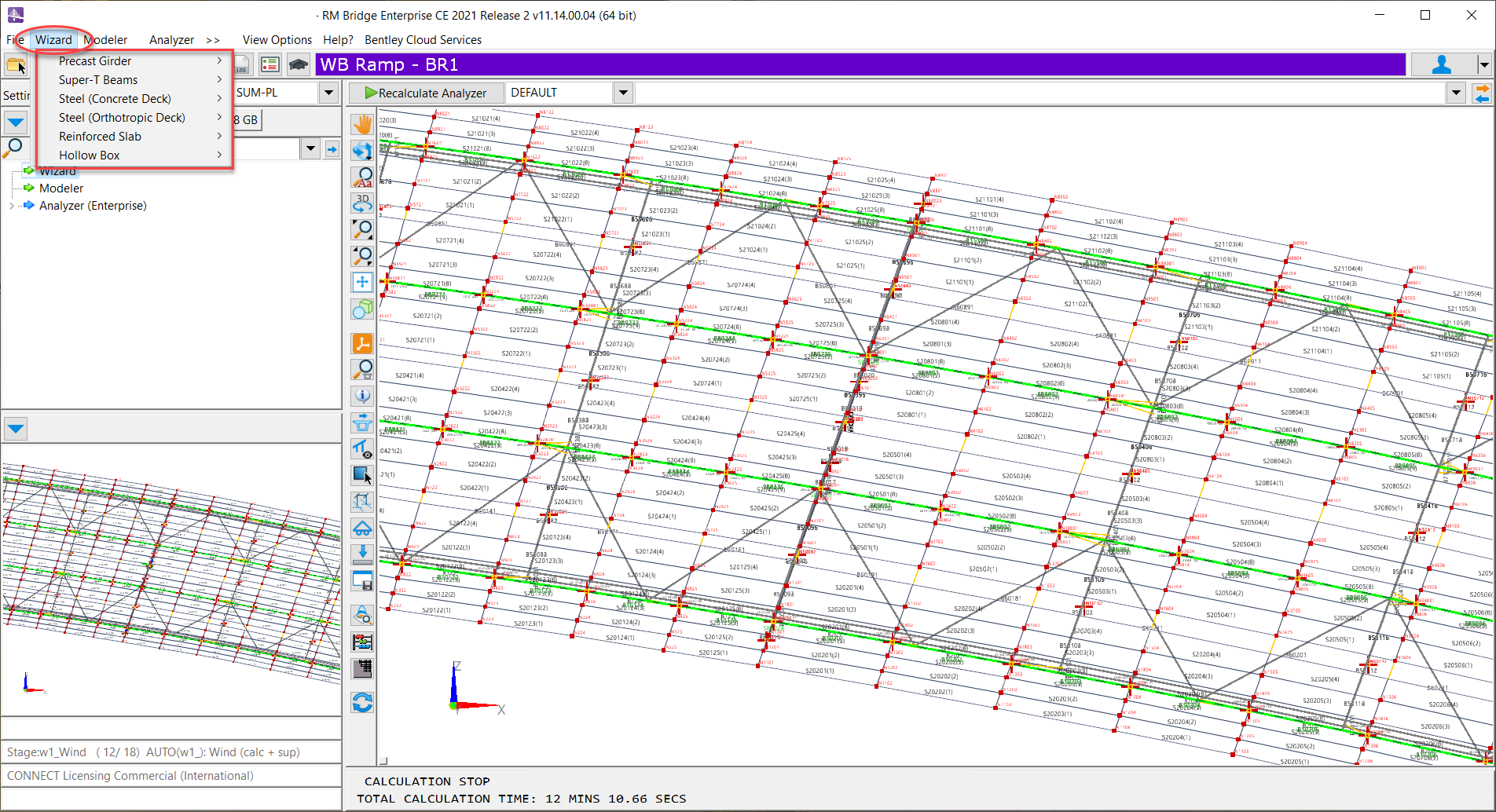
Task: Select the Analyzer (Enterprise) tree item
Action: (93, 206)
